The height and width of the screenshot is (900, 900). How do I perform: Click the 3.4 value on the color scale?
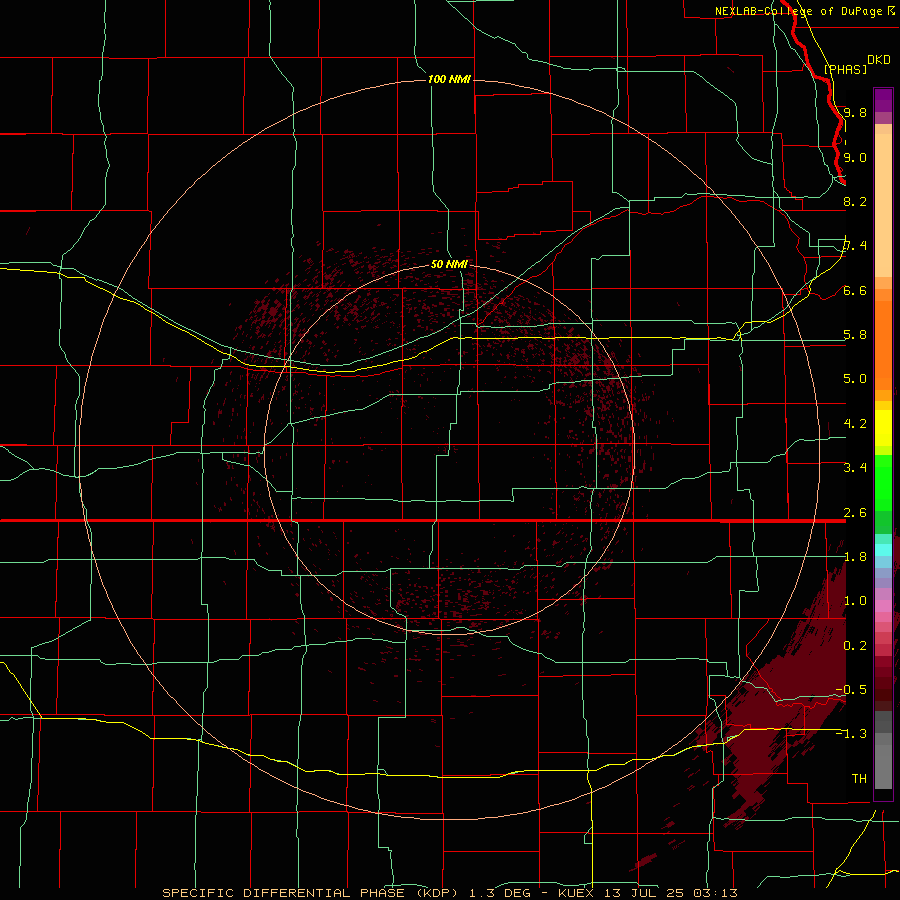pyautogui.click(x=855, y=468)
